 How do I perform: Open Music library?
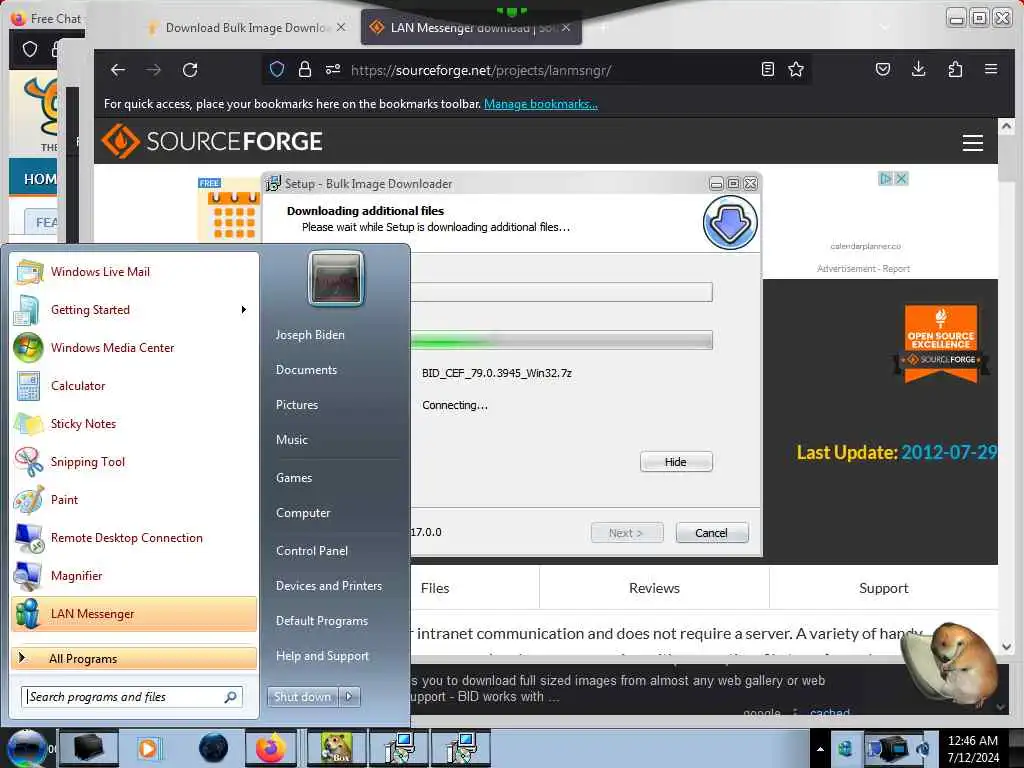click(x=292, y=440)
